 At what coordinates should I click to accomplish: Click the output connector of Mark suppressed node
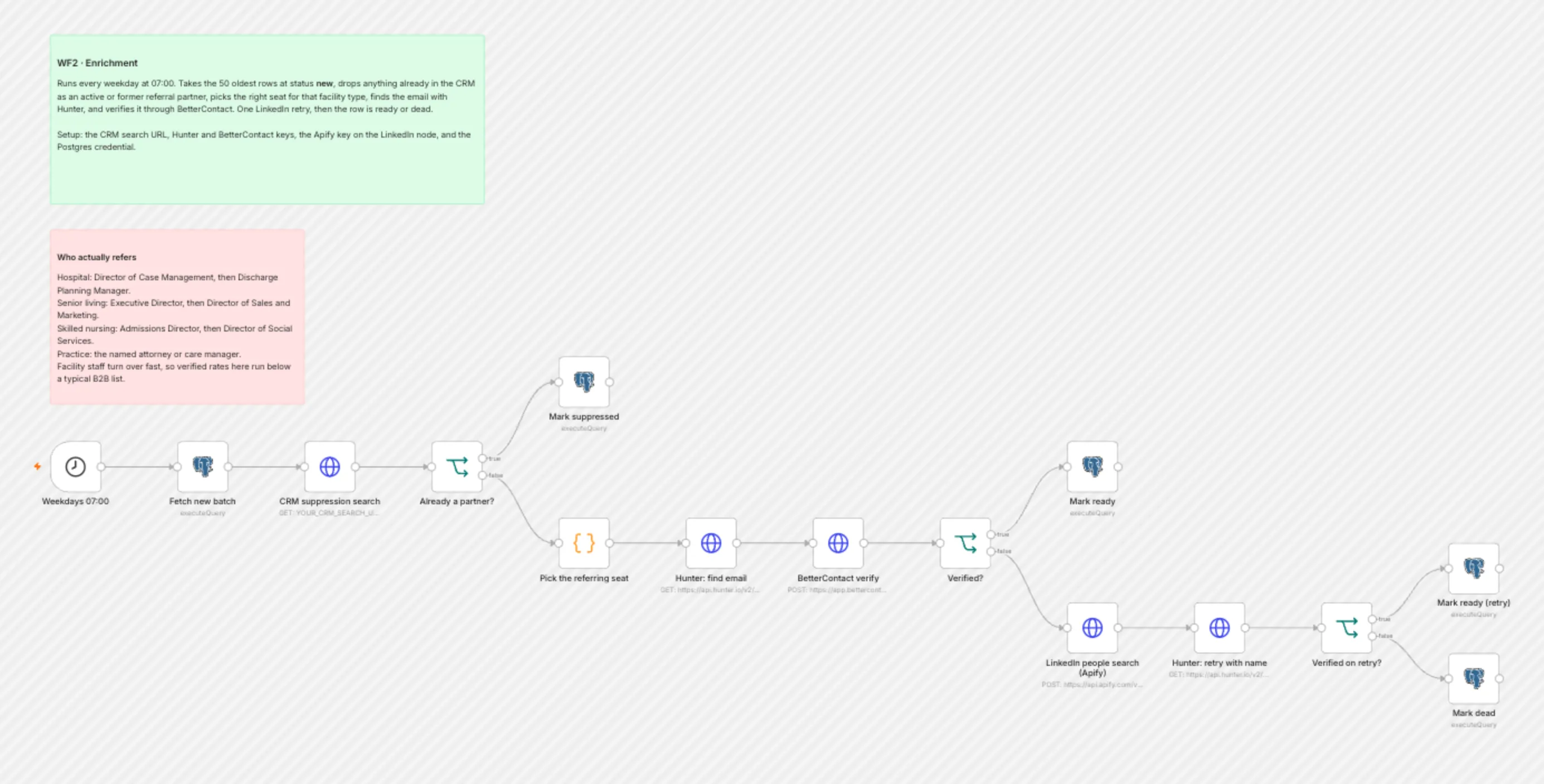click(610, 382)
